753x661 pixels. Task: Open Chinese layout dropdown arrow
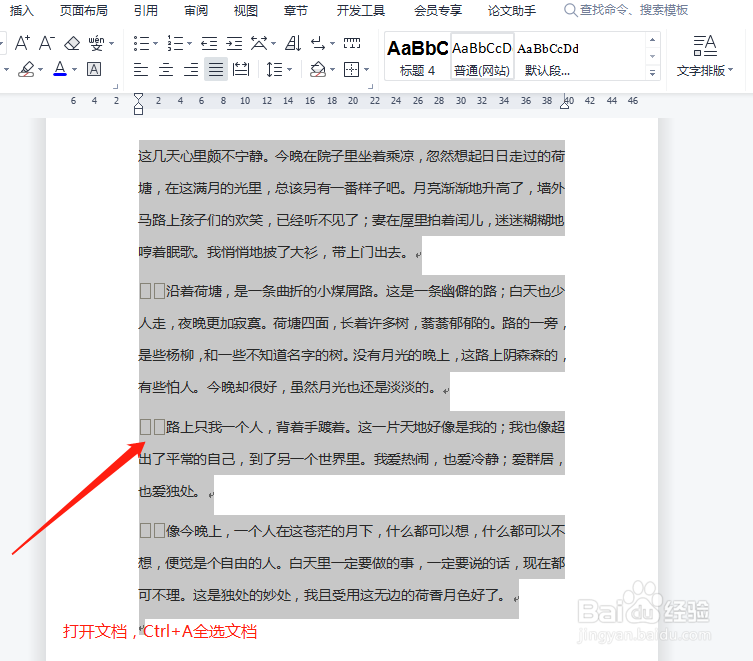[x=273, y=44]
